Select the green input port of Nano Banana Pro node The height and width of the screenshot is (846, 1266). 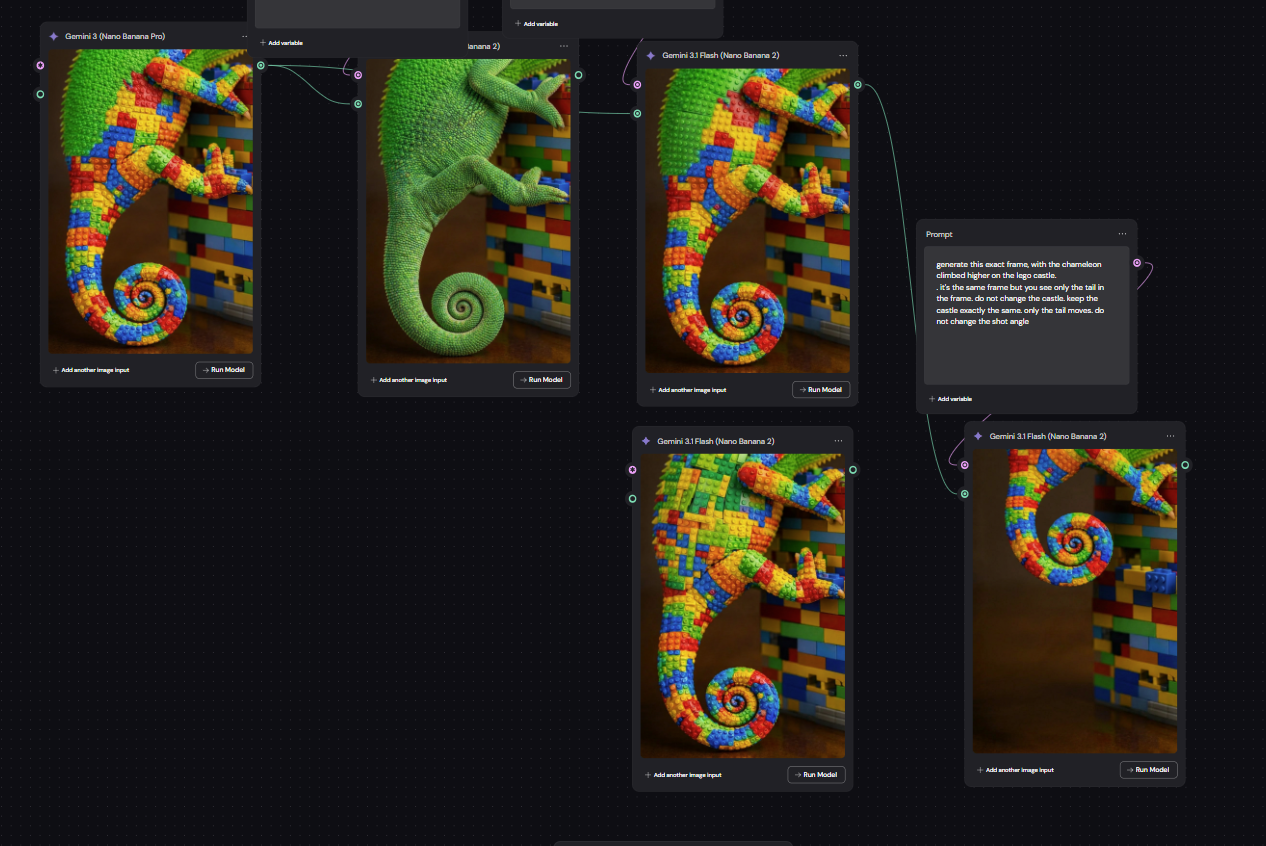point(40,94)
